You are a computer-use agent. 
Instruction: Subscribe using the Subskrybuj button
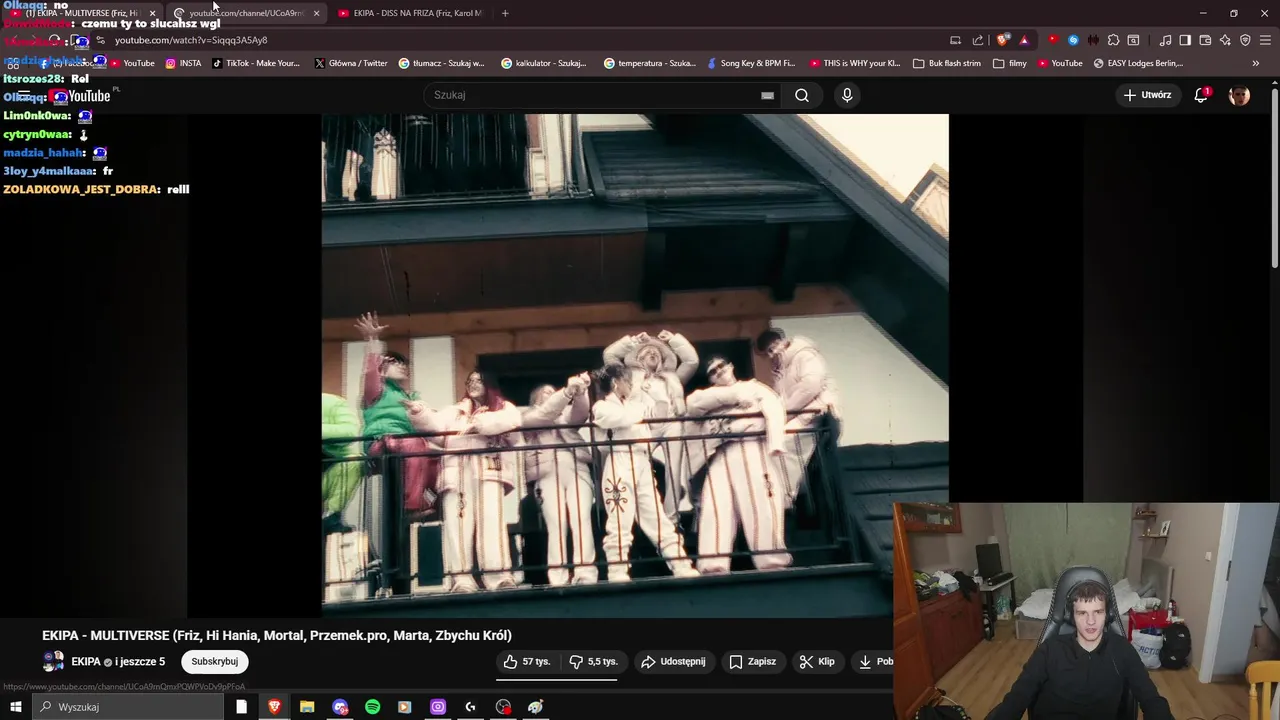point(215,662)
